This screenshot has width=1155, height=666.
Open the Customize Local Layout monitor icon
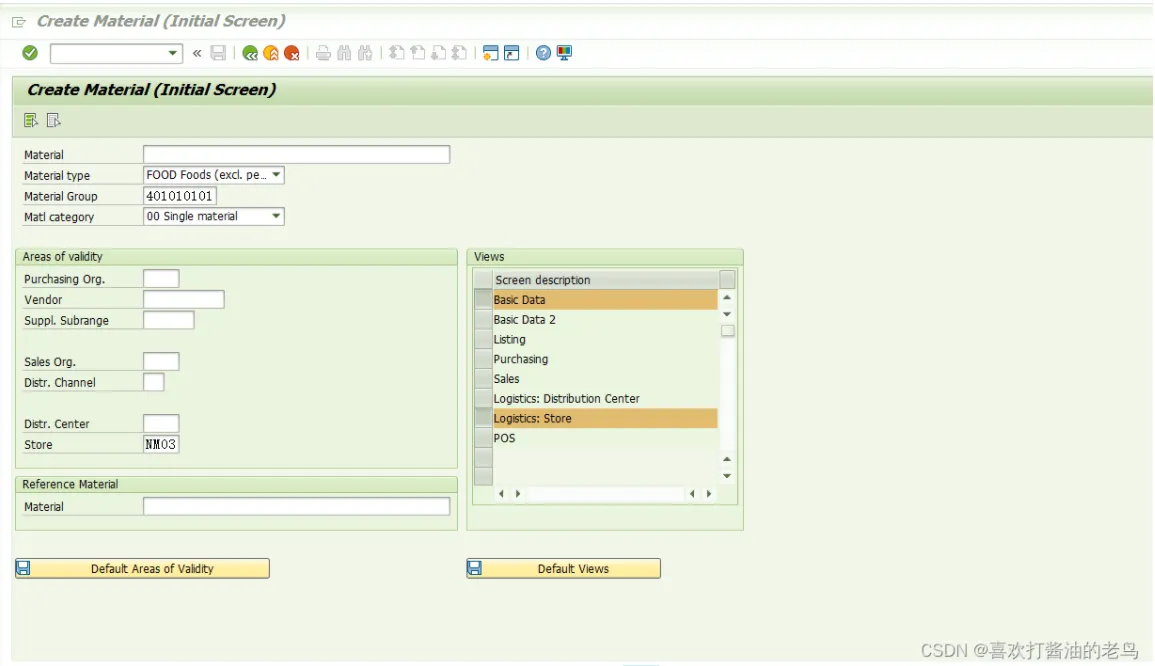tap(564, 53)
